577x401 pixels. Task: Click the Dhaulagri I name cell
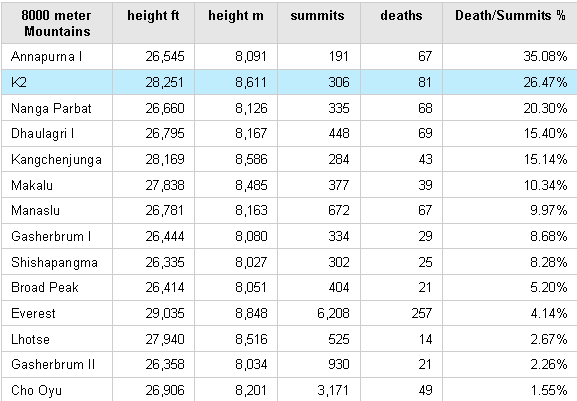coord(56,134)
